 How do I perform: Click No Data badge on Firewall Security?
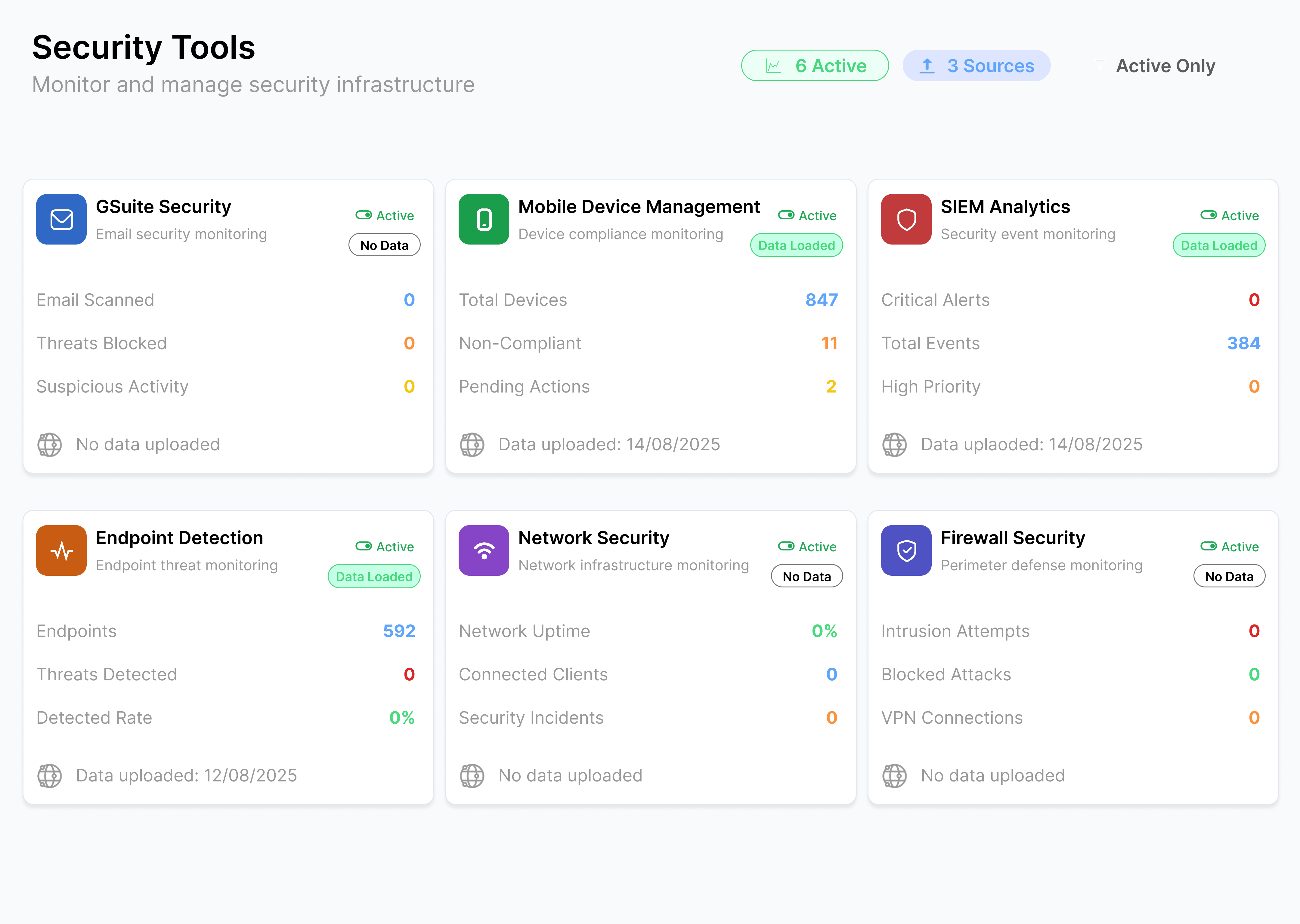click(1229, 576)
